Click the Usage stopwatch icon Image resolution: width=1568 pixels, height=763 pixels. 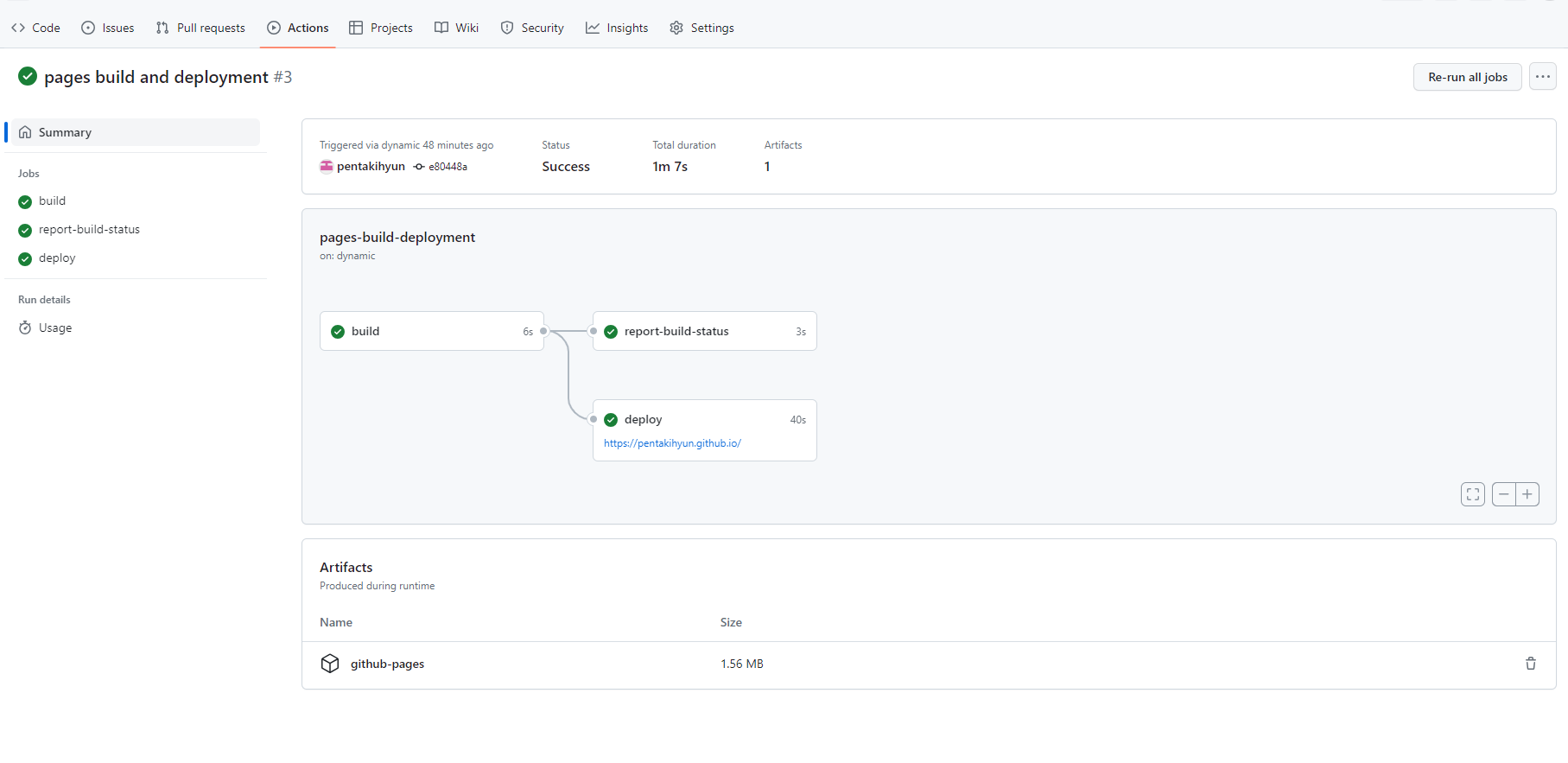[x=25, y=328]
